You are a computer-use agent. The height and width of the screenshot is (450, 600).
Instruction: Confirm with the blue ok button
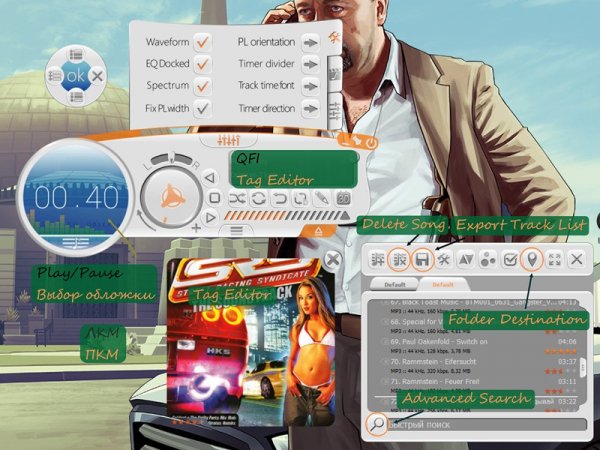[x=75, y=76]
